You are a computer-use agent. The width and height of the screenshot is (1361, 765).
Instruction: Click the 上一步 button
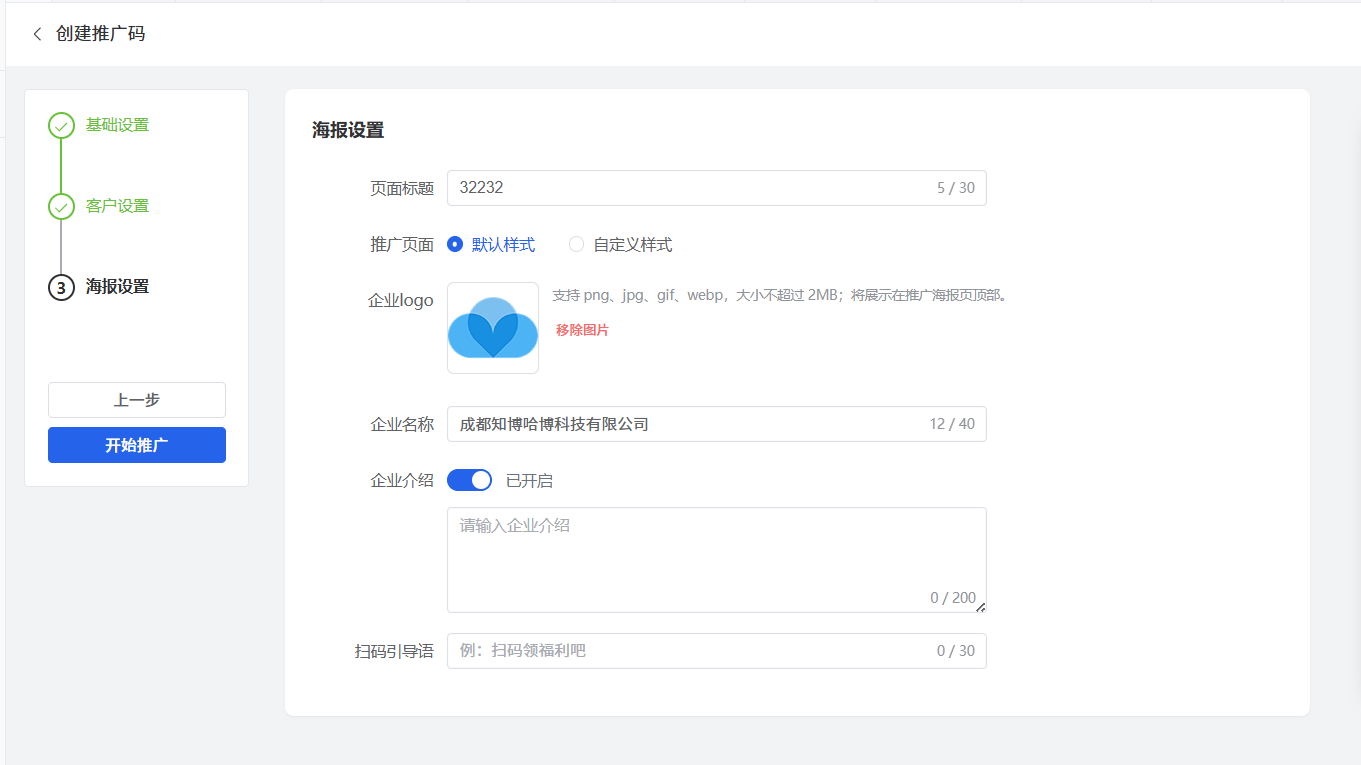(137, 400)
